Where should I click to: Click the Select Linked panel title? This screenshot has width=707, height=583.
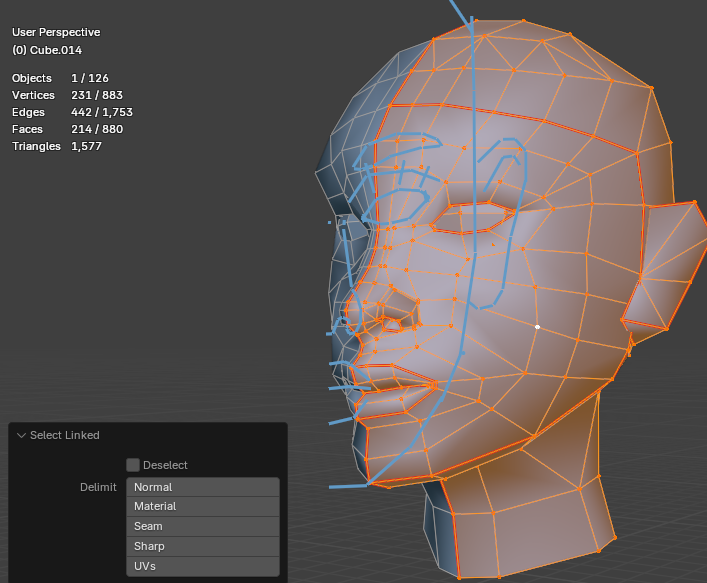point(64,435)
